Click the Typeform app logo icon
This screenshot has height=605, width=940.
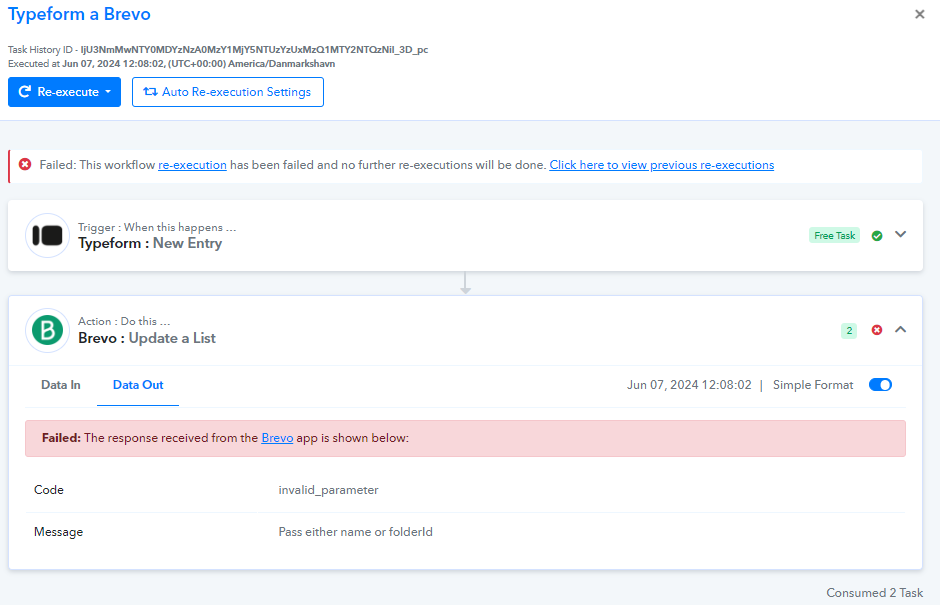tap(47, 236)
